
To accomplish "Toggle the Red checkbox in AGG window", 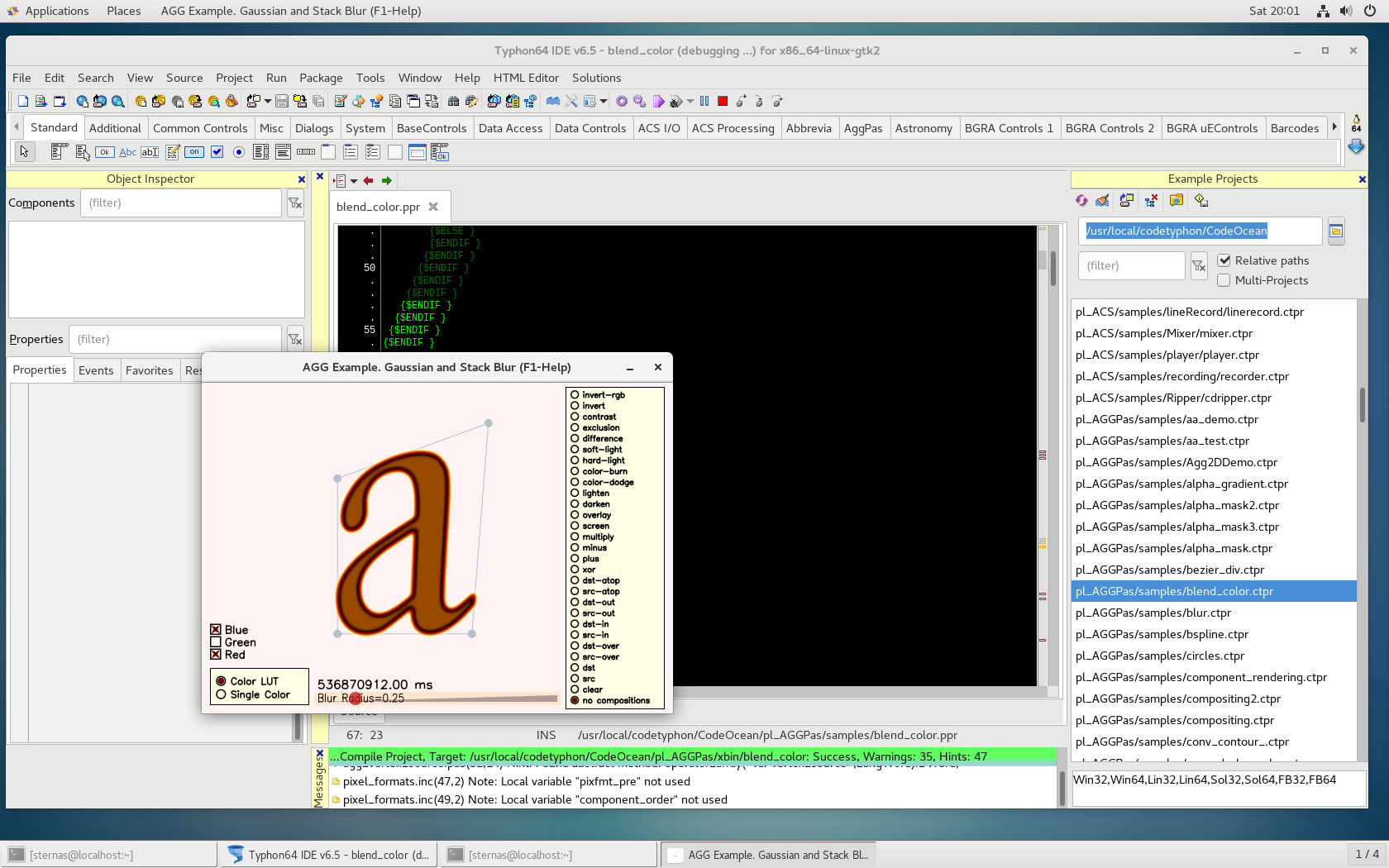I will coord(216,655).
